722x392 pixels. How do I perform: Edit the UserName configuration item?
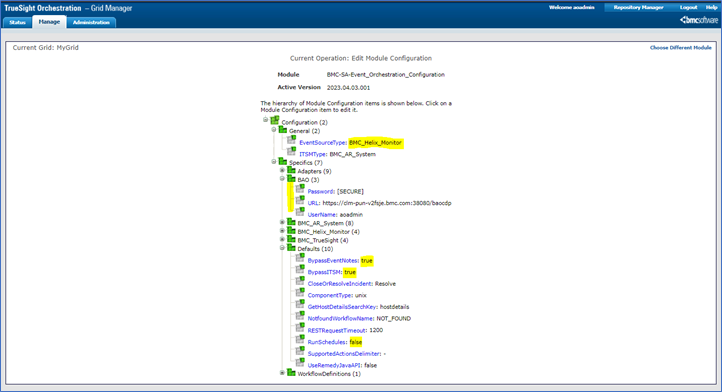[322, 215]
